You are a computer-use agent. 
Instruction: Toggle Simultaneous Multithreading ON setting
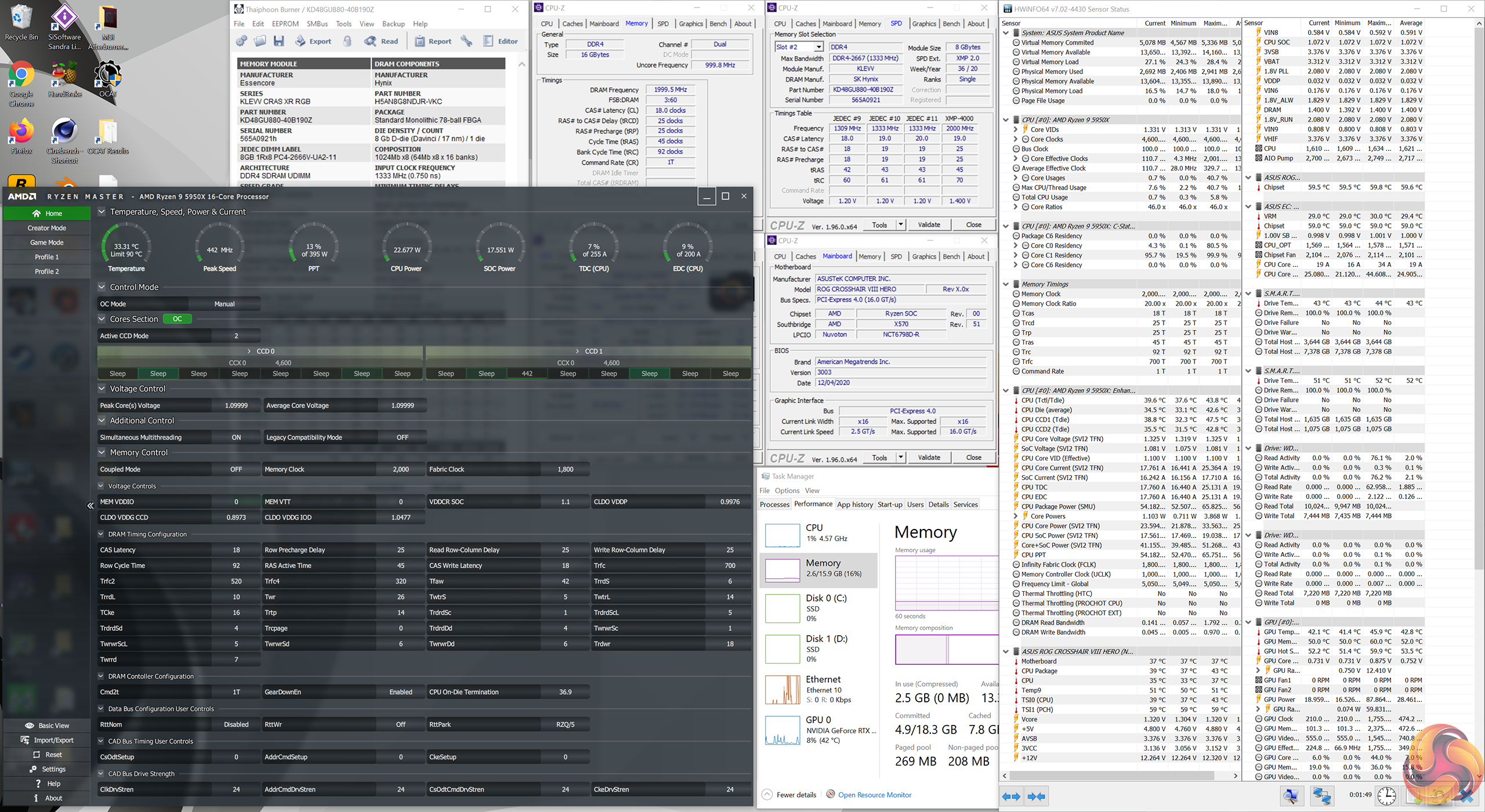(x=236, y=437)
